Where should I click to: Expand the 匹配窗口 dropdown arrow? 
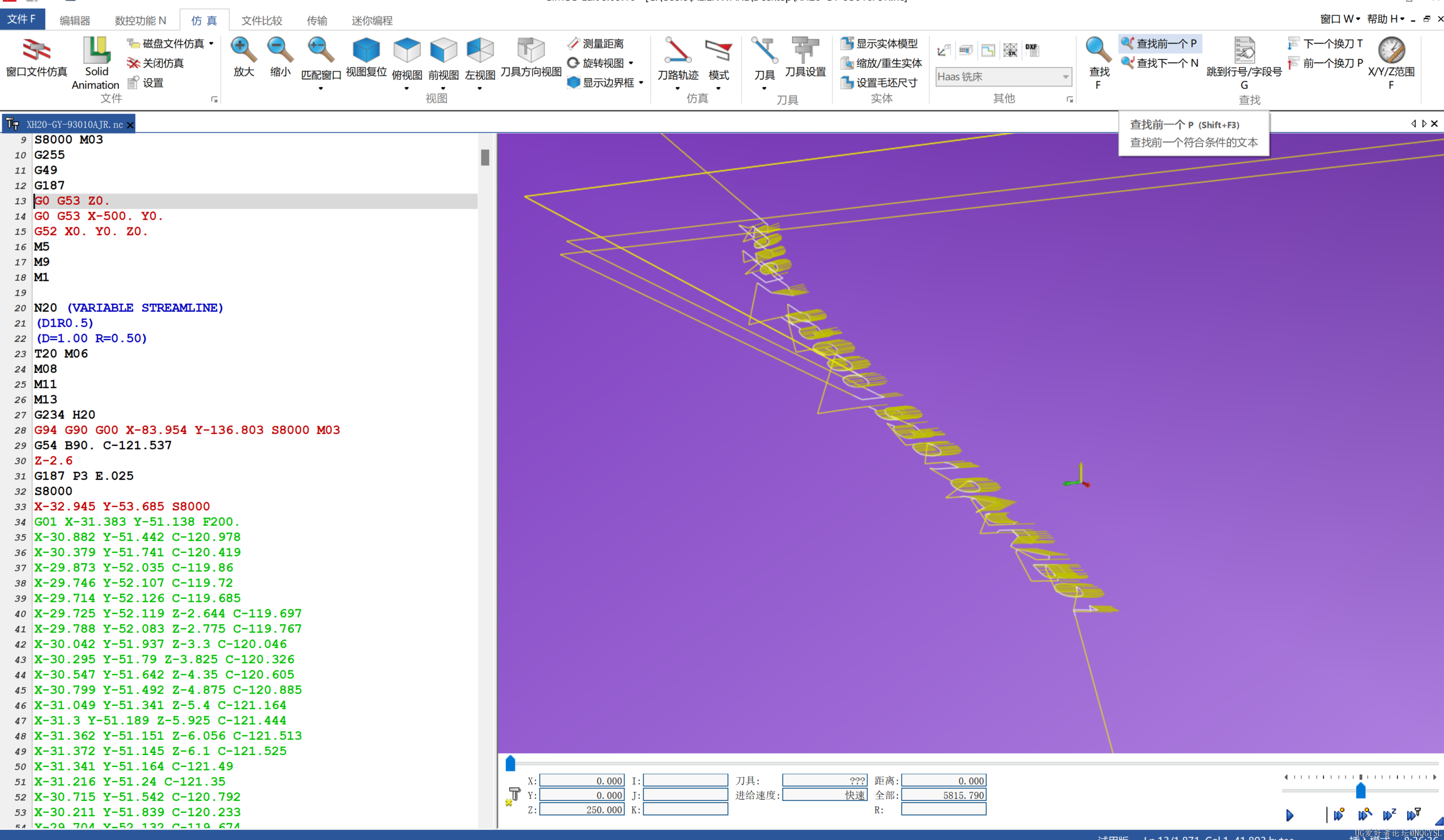coord(321,88)
